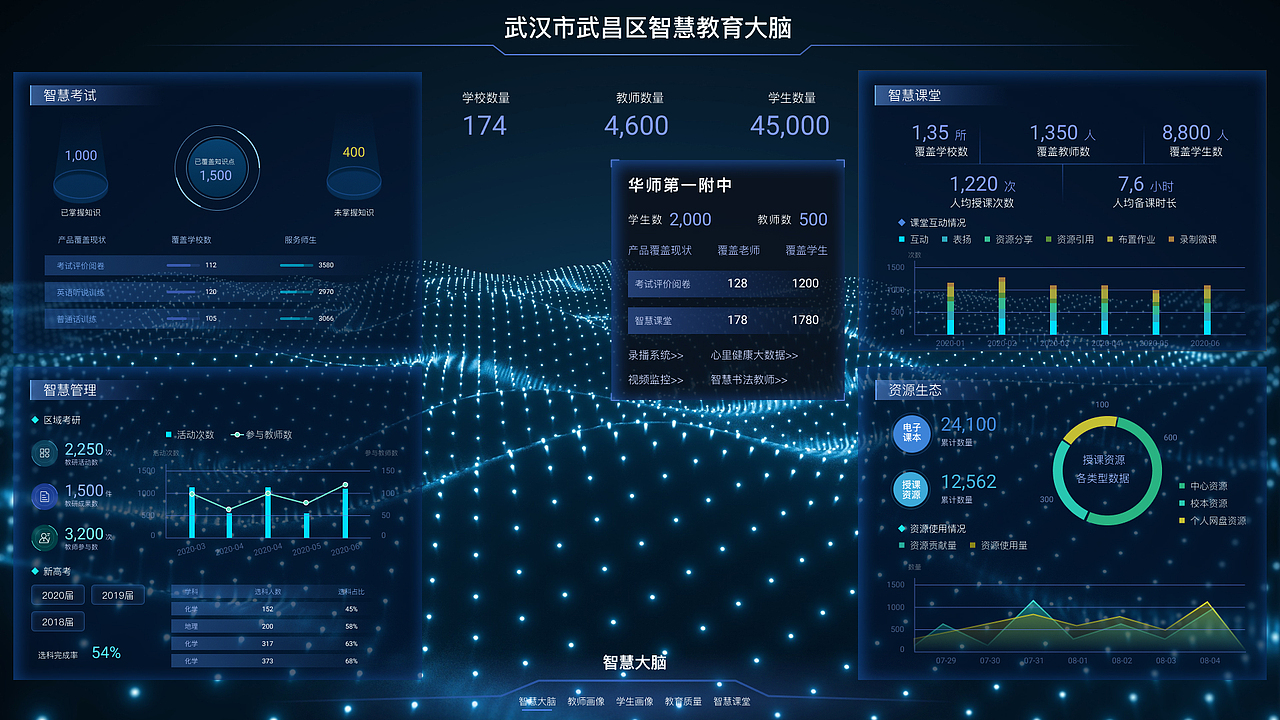
Task: Click the 电子课本 book icon
Action: (910, 434)
